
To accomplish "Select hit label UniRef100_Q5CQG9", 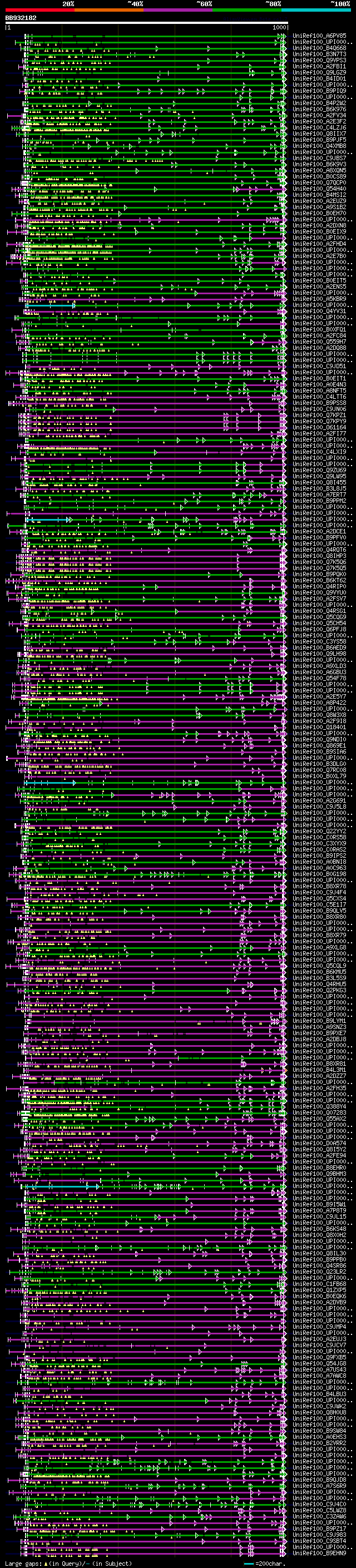I will pos(319,617).
